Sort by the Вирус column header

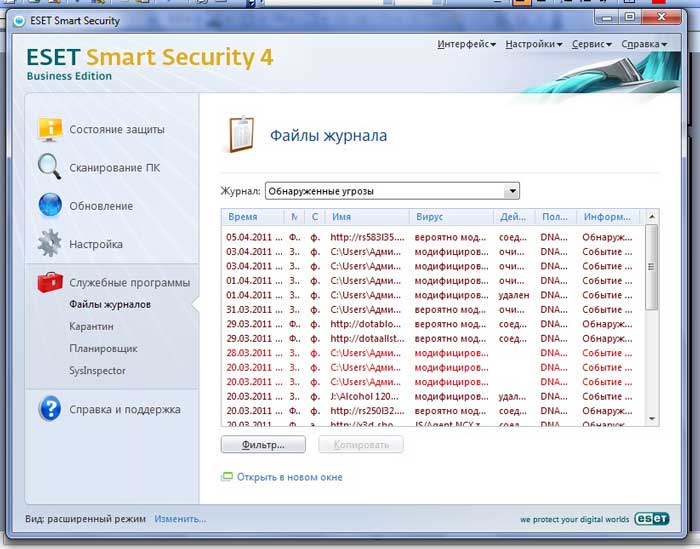[451, 217]
